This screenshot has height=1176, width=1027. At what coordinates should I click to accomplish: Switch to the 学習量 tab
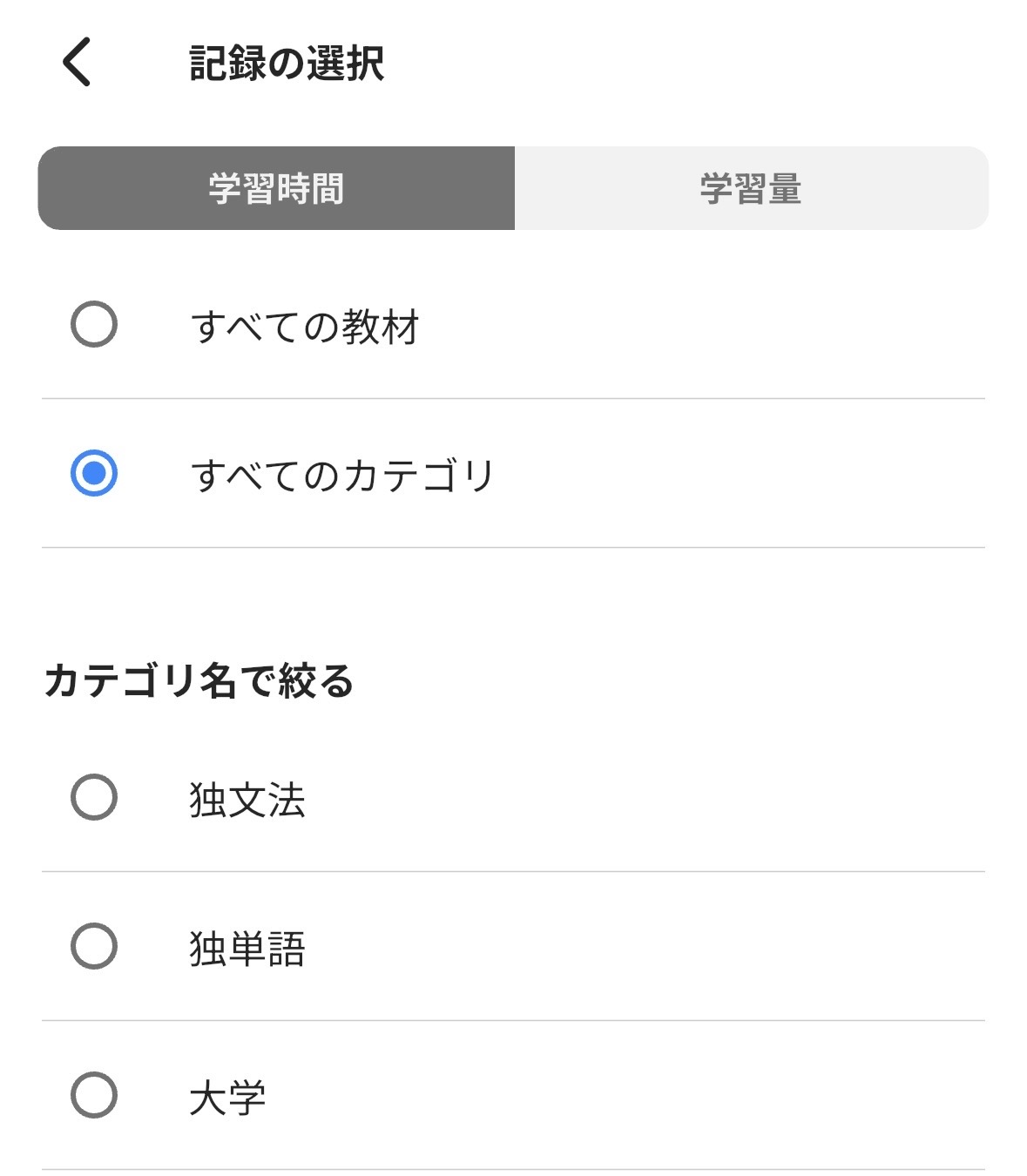(751, 188)
